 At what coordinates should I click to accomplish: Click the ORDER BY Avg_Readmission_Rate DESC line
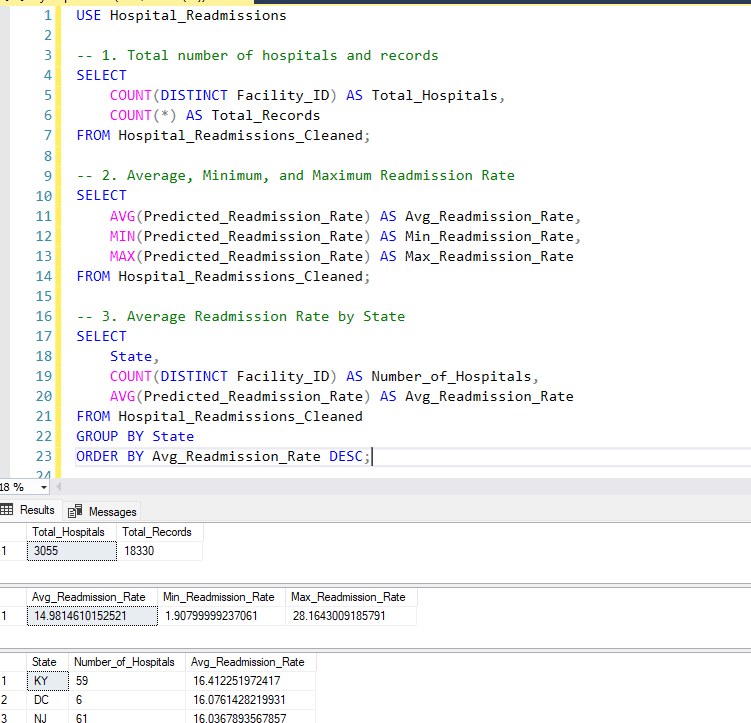223,456
